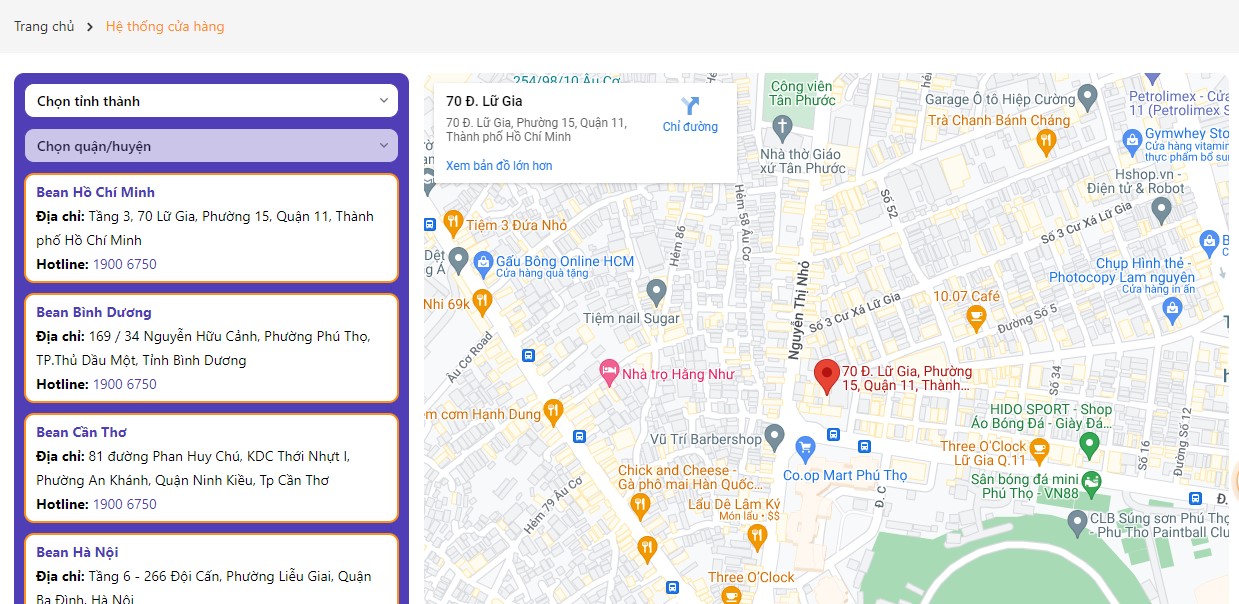
Task: Click the Công viên Tân Phước park label
Action: pyautogui.click(x=802, y=93)
